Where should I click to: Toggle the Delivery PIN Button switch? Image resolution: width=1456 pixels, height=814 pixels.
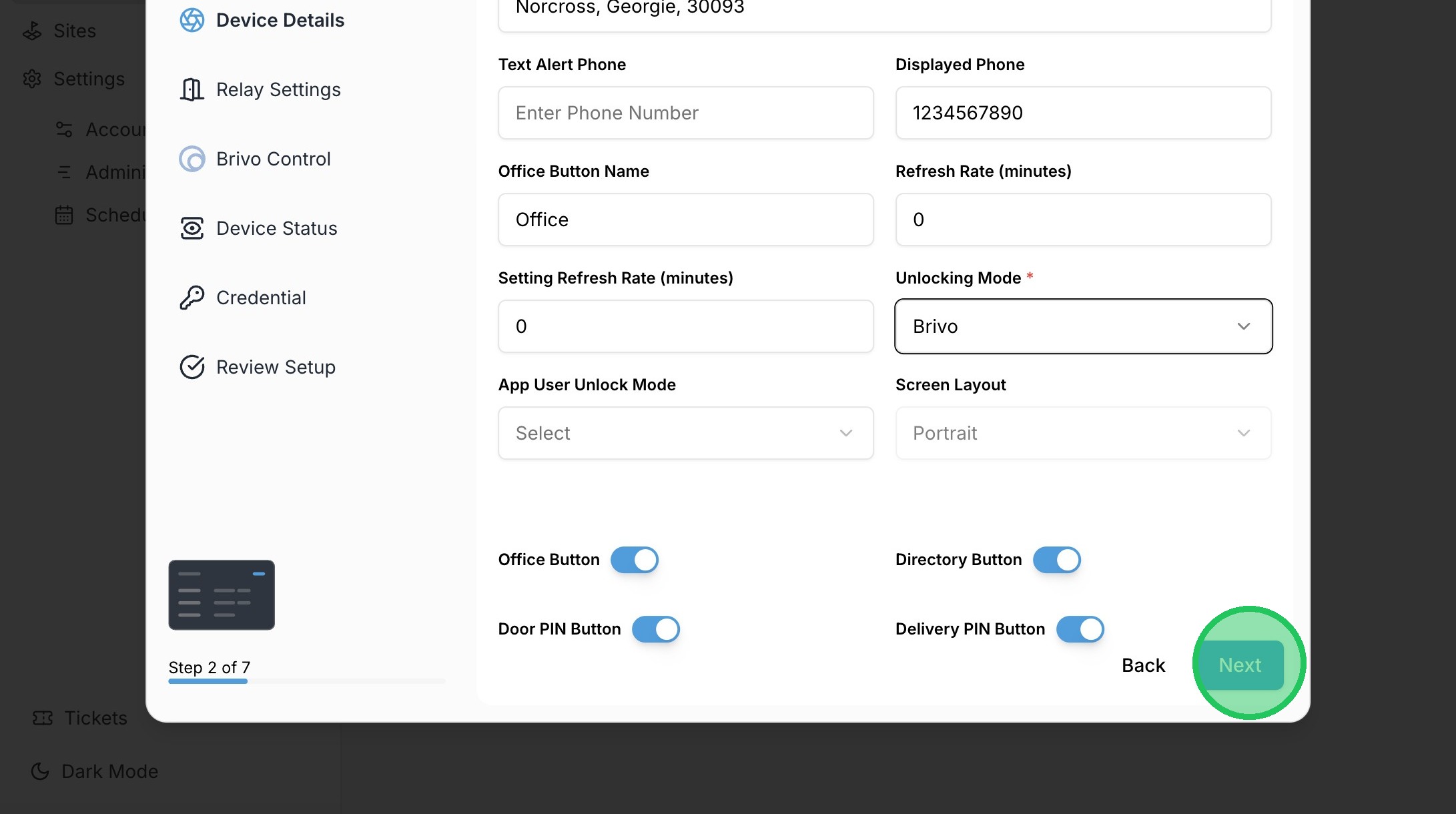tap(1080, 629)
